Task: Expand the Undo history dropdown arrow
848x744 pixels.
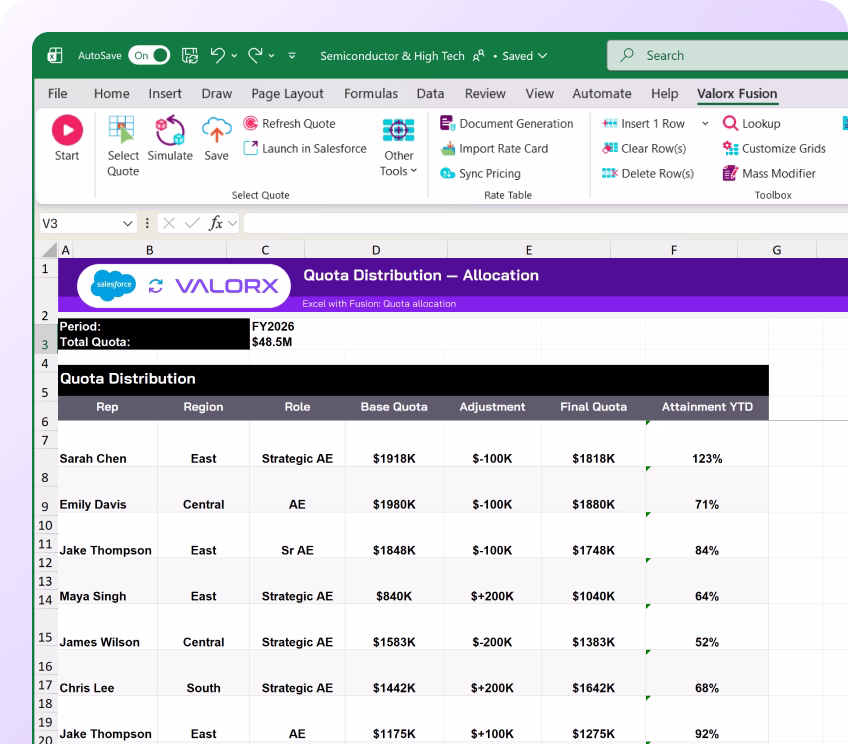Action: pos(234,56)
